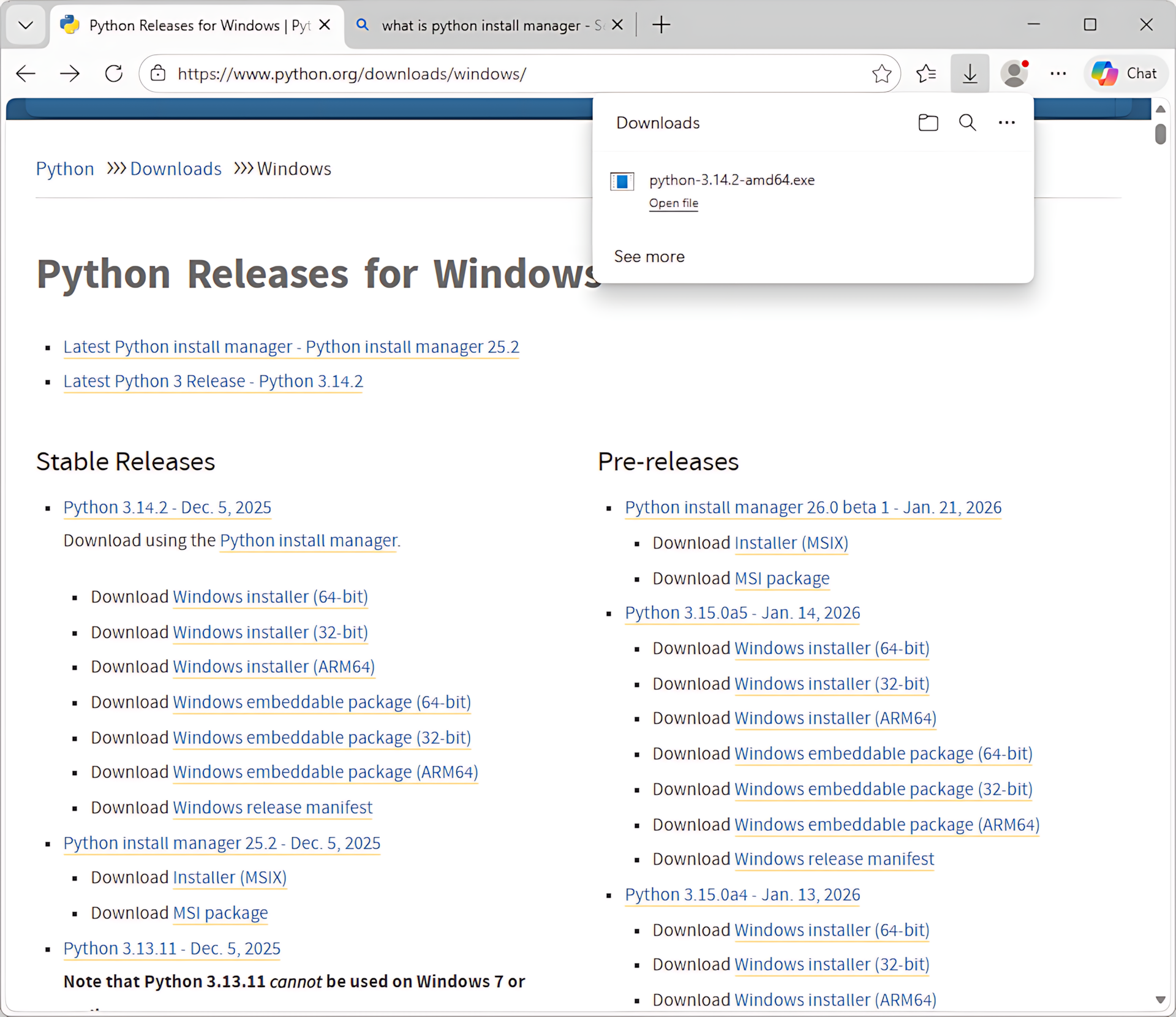Toggle the Downloads toolbar button
The width and height of the screenshot is (1176, 1017).
pos(970,74)
